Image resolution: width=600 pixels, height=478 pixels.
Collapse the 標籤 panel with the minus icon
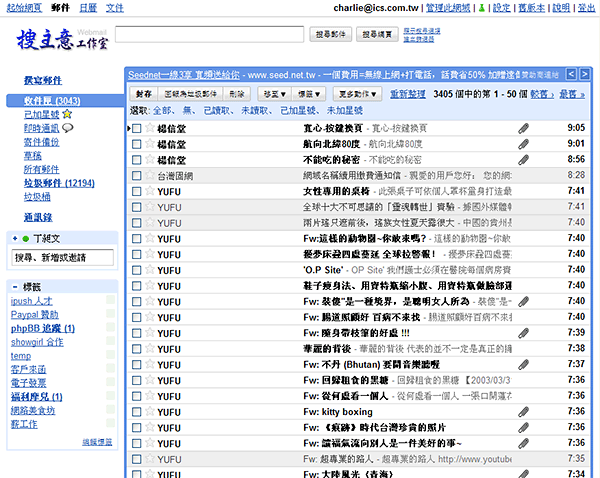click(15, 287)
